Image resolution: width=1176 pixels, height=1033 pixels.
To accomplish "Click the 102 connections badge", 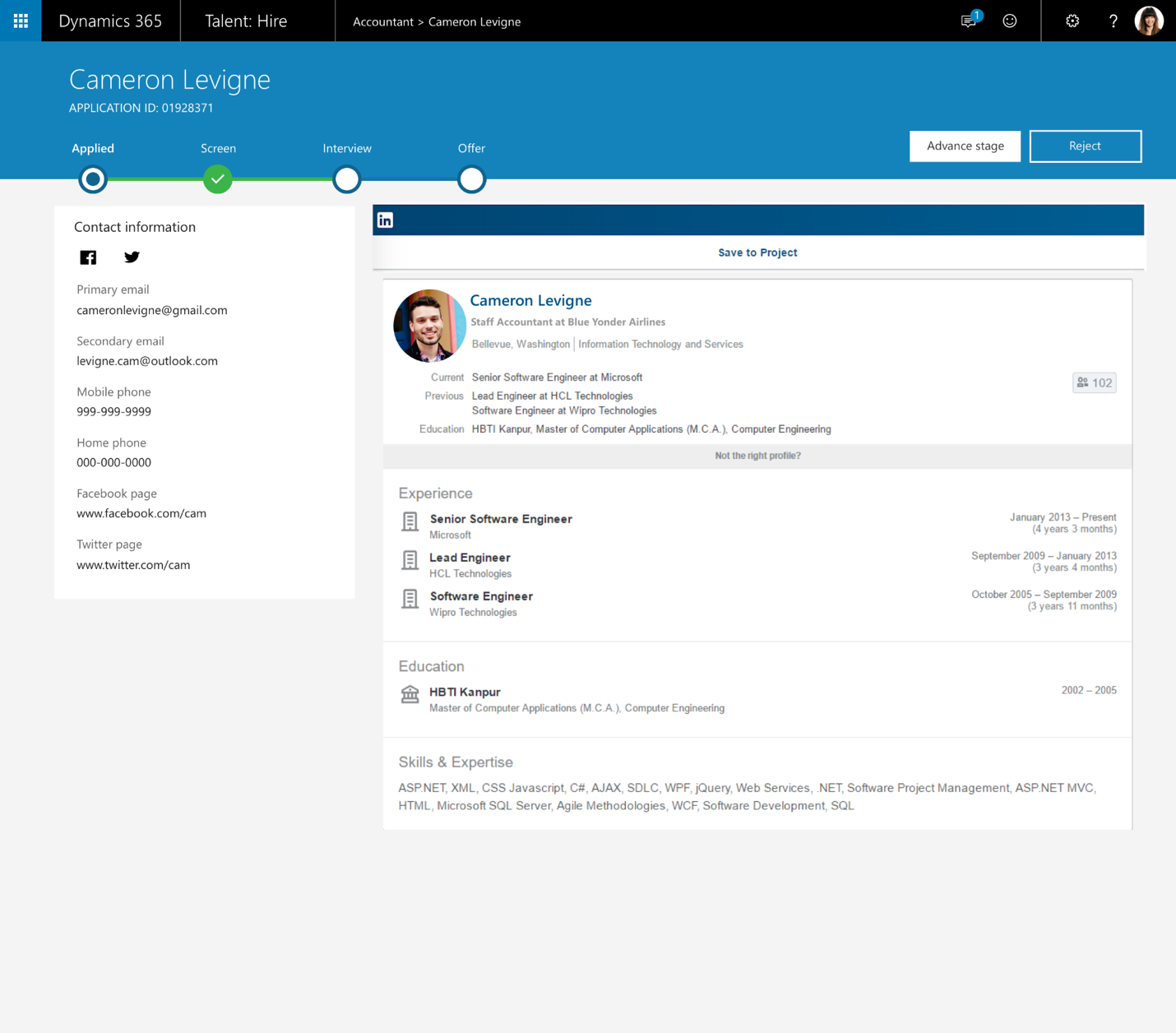I will [x=1094, y=382].
